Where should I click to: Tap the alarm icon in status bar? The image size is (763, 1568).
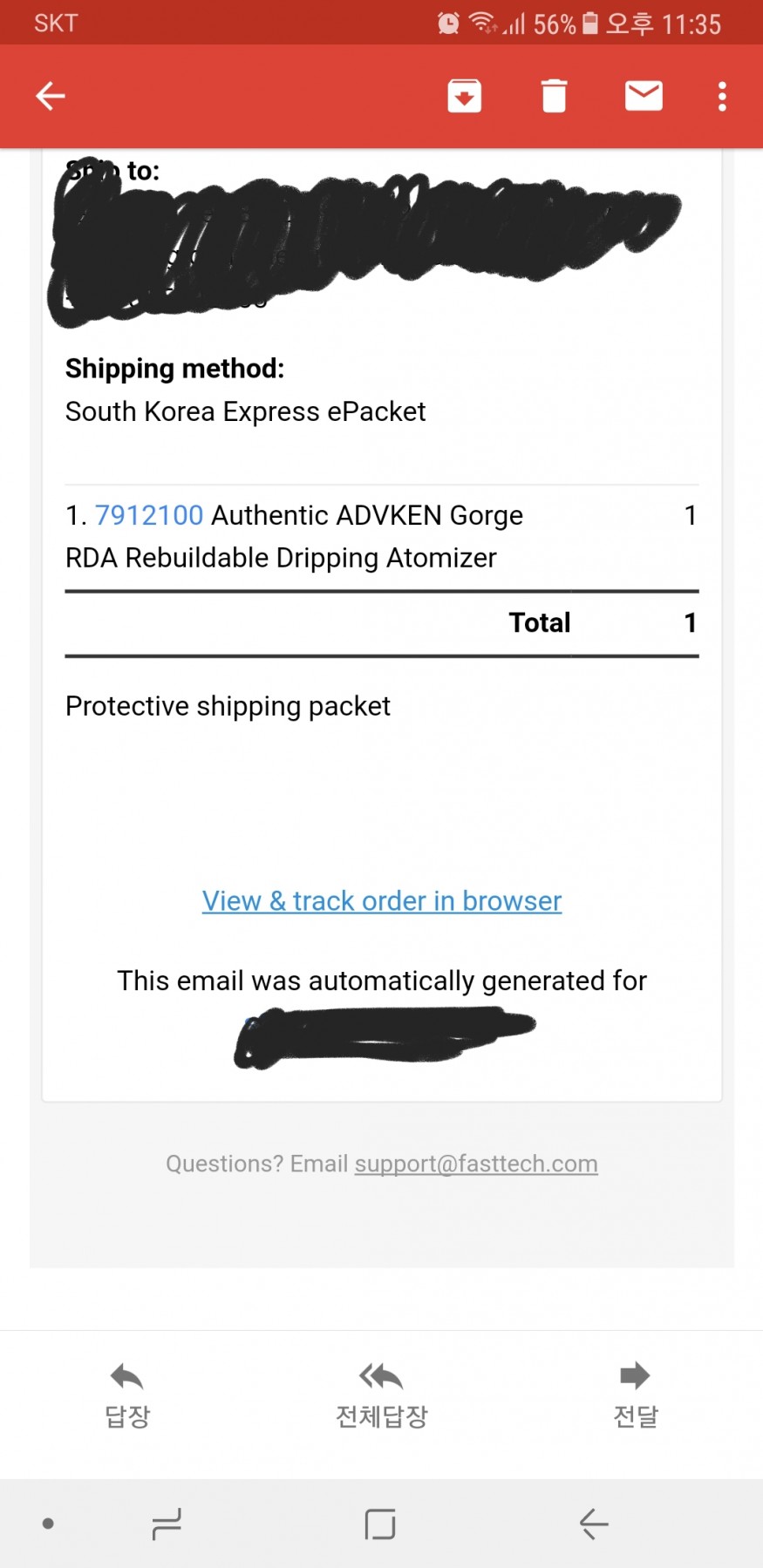pos(448,24)
